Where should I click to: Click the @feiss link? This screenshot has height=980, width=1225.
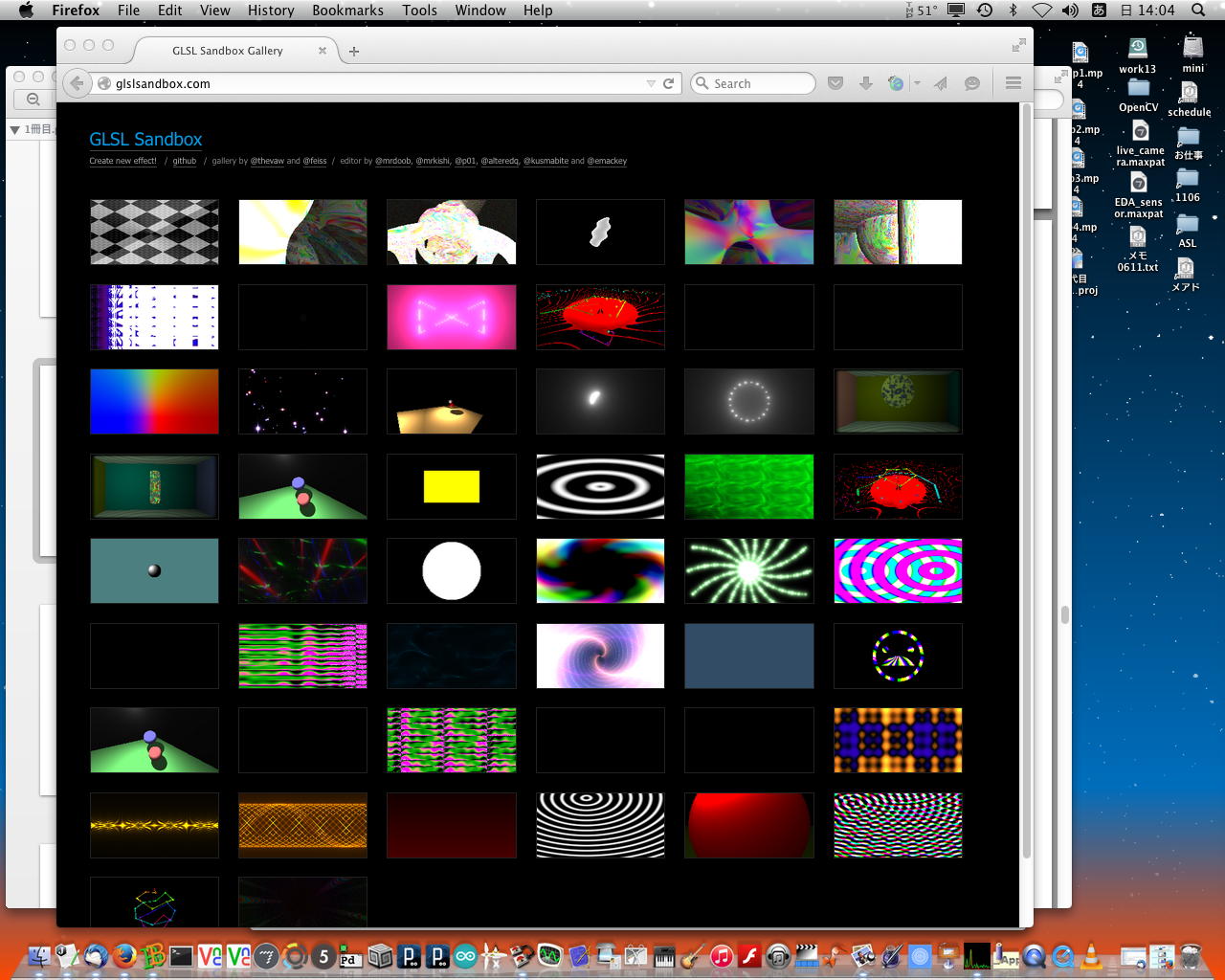[315, 161]
